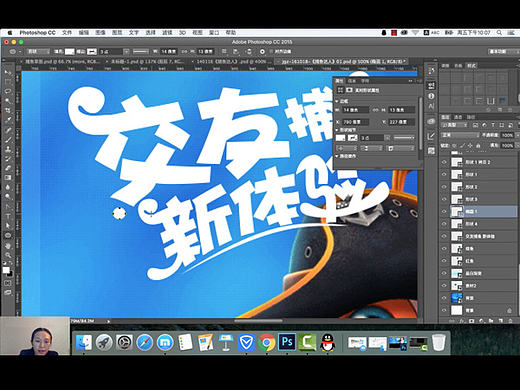
Task: Toggle Quick Mask mode in toolbar
Action: coord(8,283)
